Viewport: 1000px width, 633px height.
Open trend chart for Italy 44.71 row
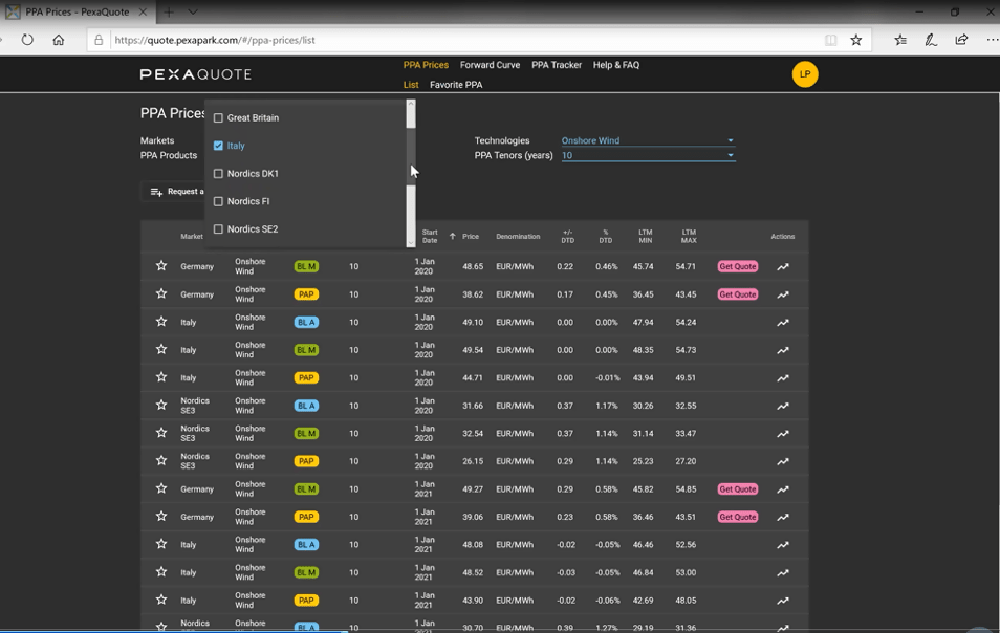pyautogui.click(x=783, y=378)
